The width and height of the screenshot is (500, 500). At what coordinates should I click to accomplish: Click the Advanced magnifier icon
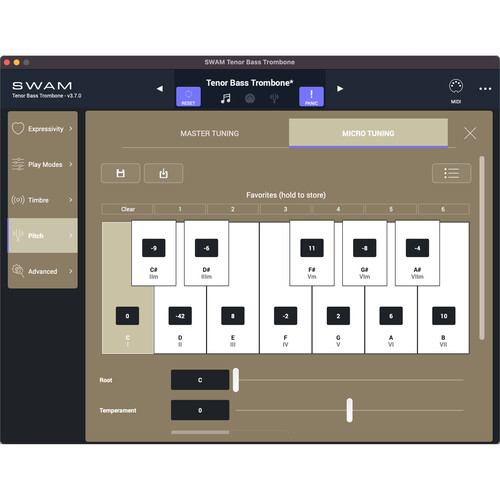click(18, 271)
